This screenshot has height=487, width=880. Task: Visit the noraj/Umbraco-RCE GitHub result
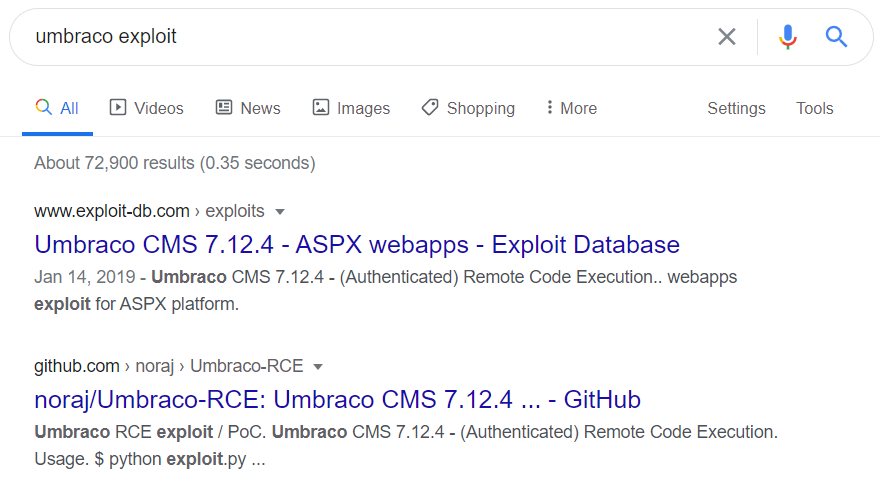(x=337, y=399)
